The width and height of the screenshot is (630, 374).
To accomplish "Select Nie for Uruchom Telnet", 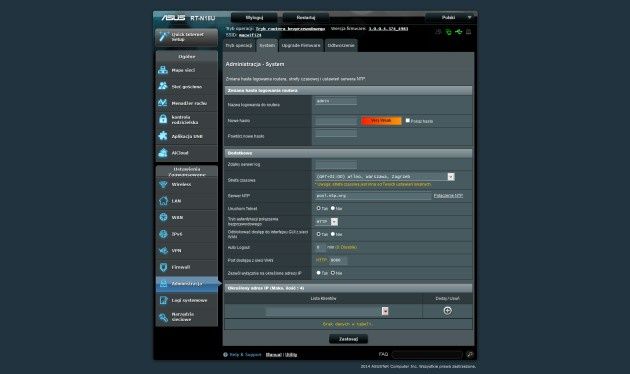I will pos(333,208).
